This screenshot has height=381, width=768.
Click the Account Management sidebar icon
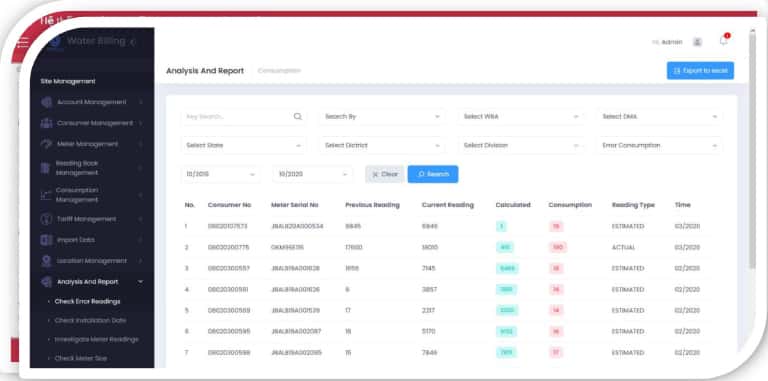pyautogui.click(x=47, y=102)
